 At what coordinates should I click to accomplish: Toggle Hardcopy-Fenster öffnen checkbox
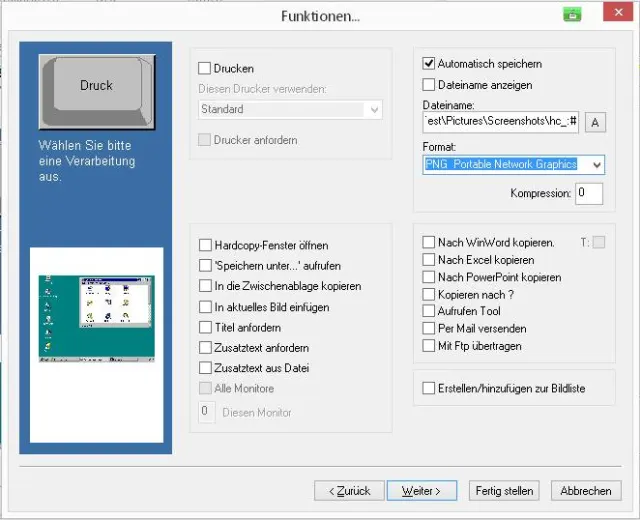[205, 245]
